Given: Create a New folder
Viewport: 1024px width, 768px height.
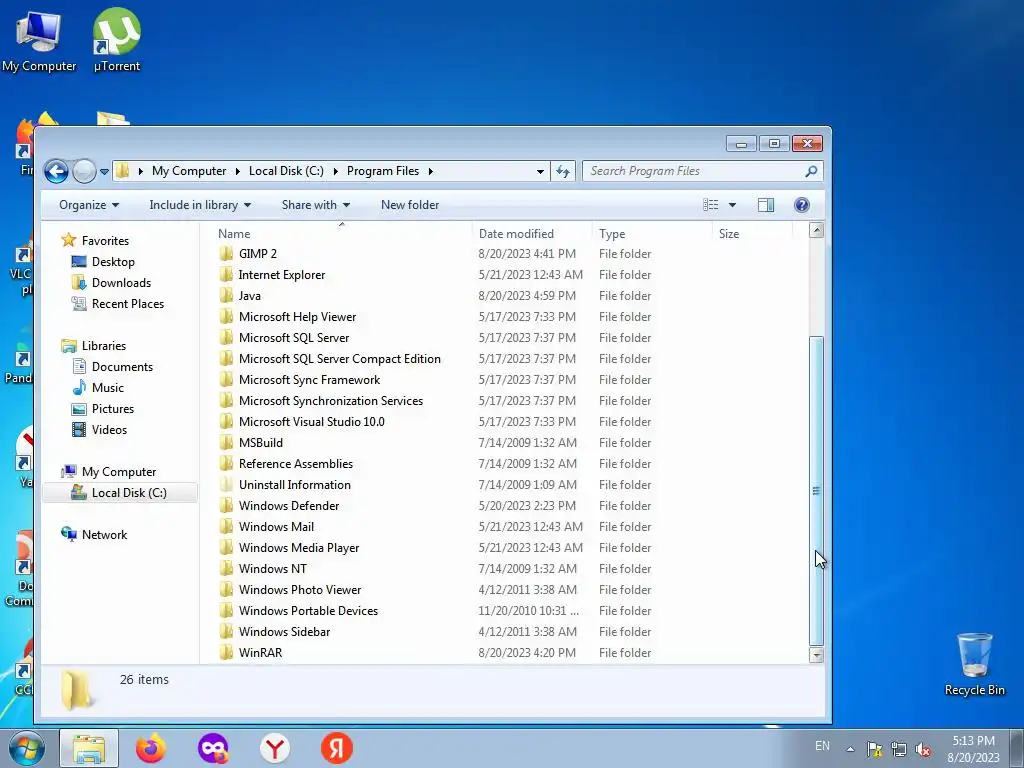Looking at the screenshot, I should click(x=409, y=205).
